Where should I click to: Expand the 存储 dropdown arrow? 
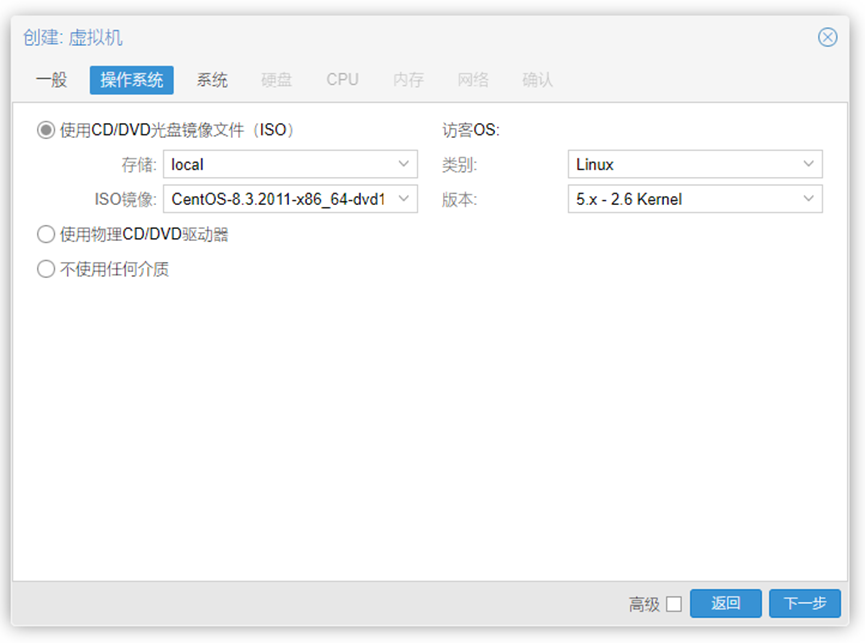click(x=403, y=164)
